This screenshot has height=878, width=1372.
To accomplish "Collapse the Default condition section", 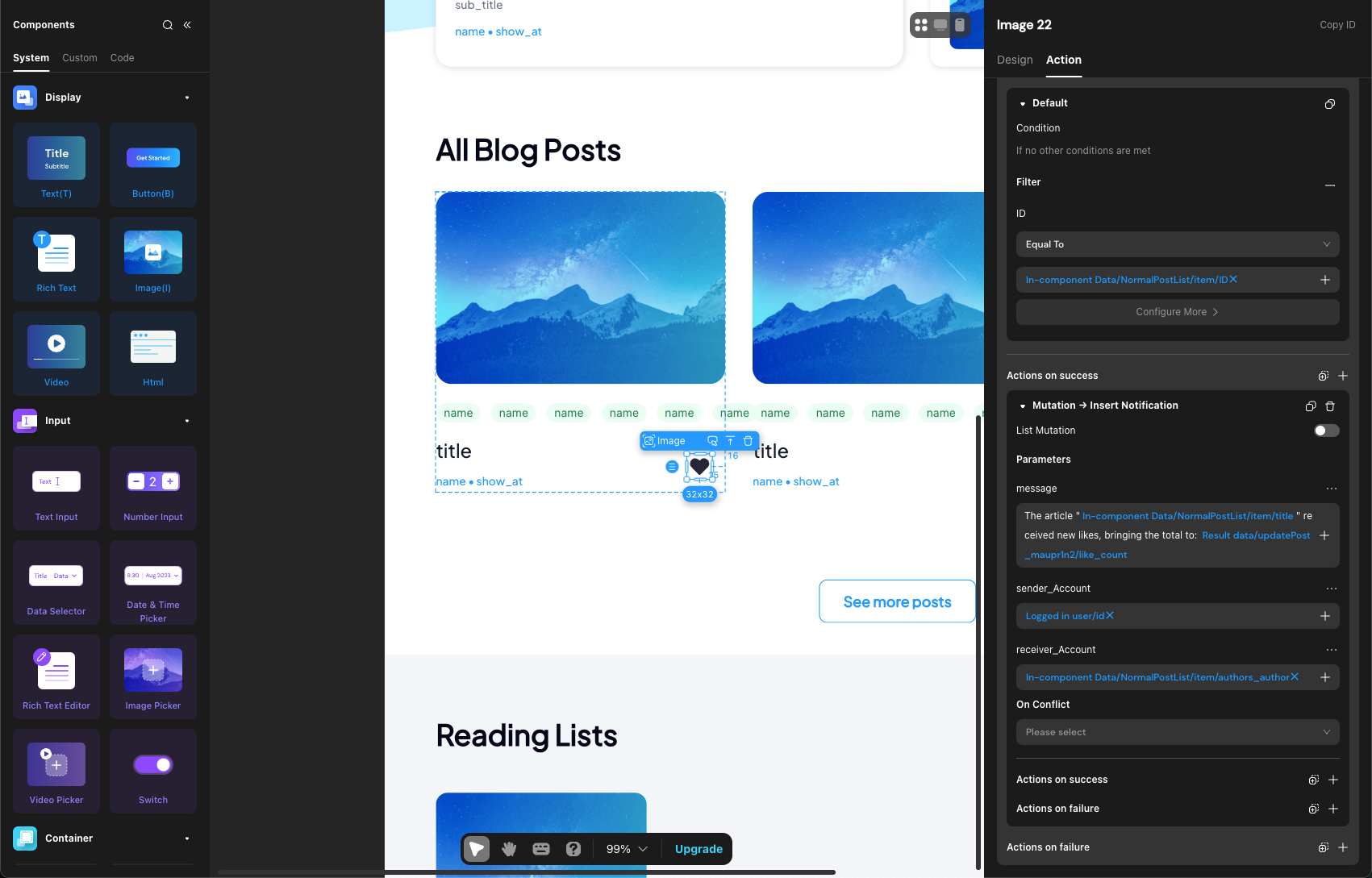I will click(1023, 104).
